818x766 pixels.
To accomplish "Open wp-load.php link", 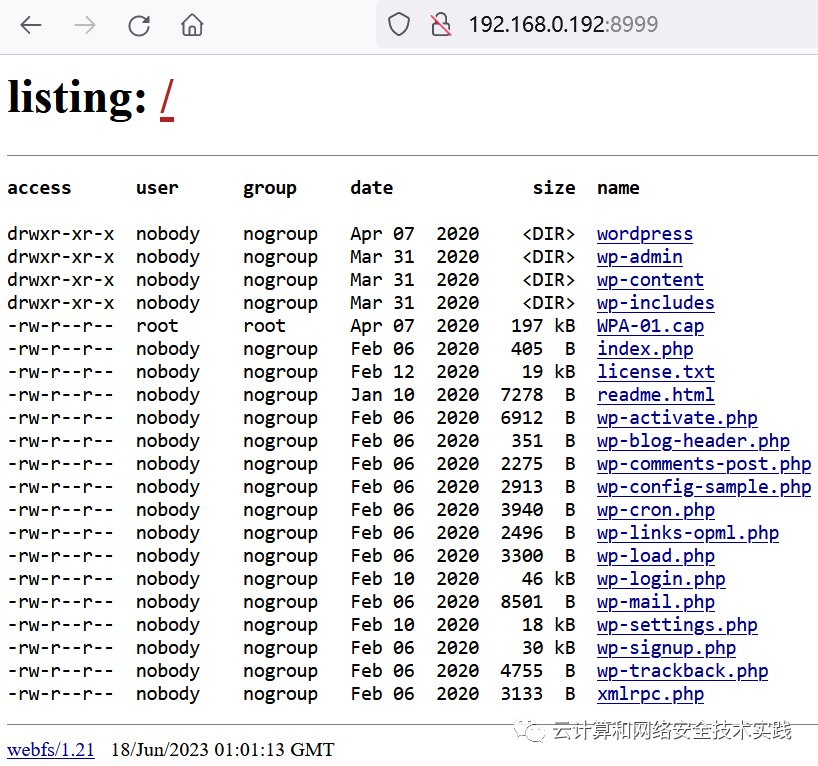I will [x=656, y=556].
